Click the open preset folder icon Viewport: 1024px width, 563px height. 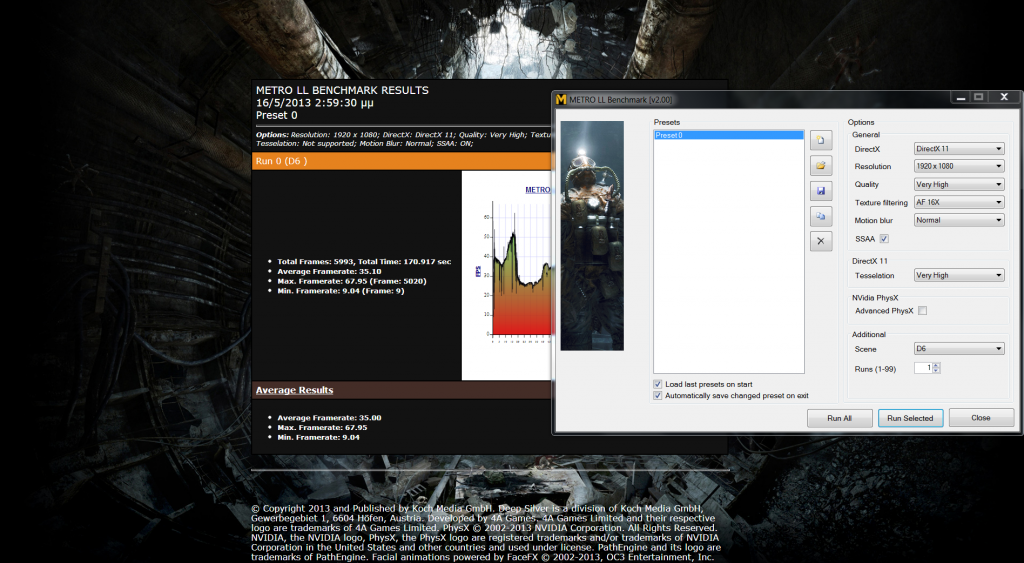(820, 165)
